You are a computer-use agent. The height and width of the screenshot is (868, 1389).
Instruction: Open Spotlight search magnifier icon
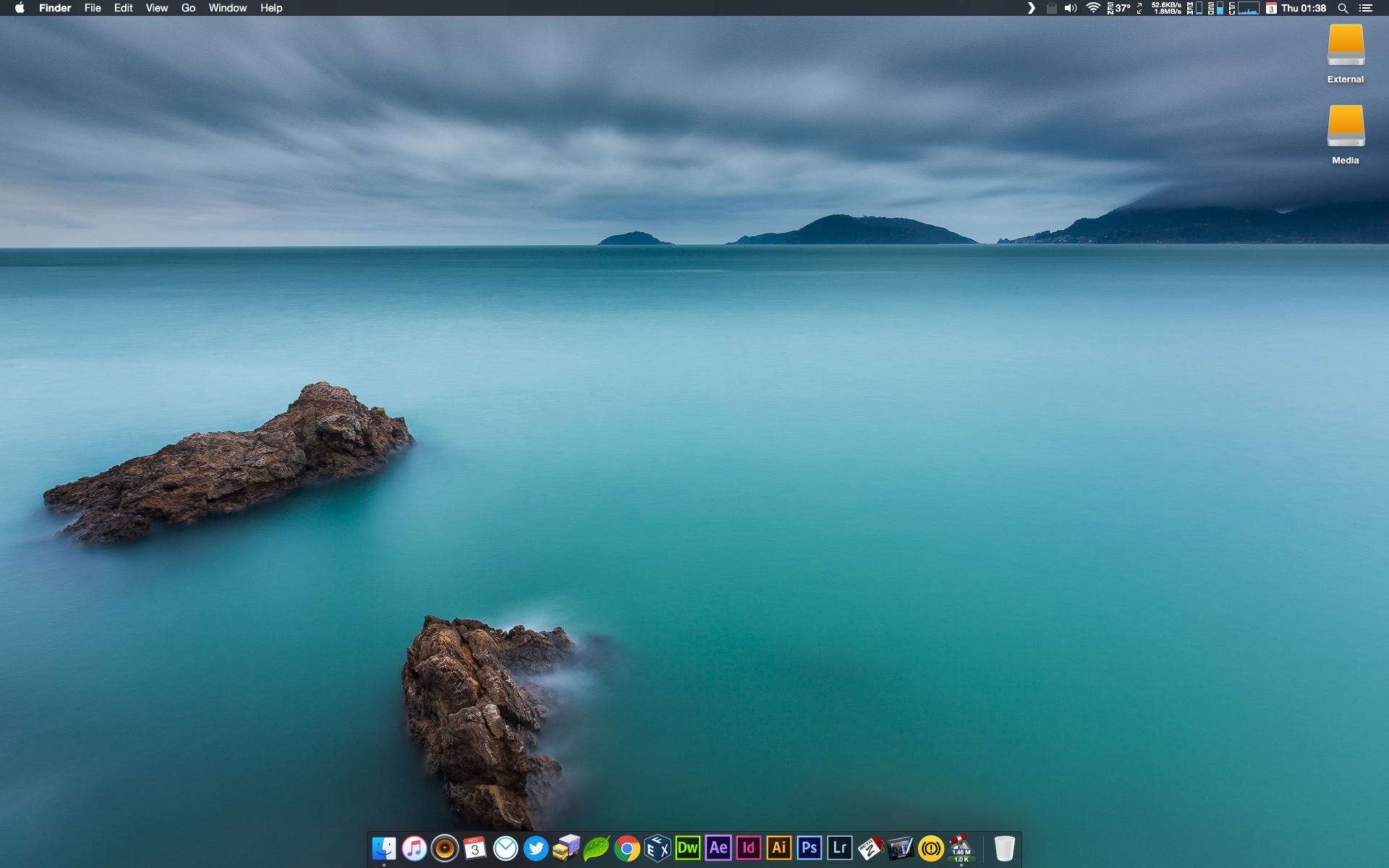click(x=1343, y=8)
